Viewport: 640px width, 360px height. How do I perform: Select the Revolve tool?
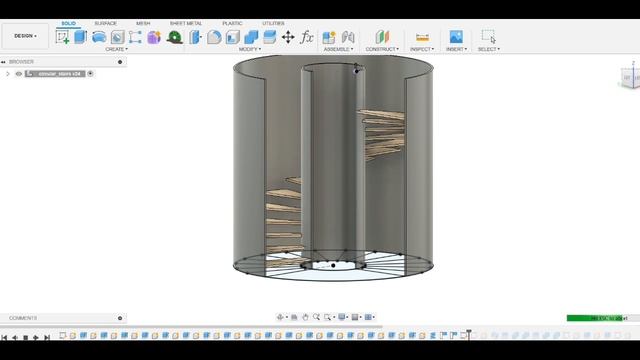pyautogui.click(x=99, y=37)
